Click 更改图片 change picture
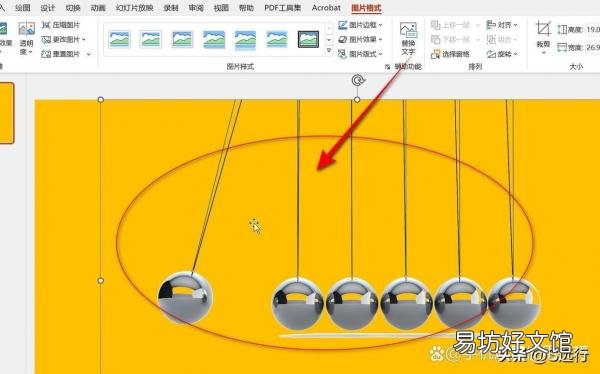 click(64, 39)
